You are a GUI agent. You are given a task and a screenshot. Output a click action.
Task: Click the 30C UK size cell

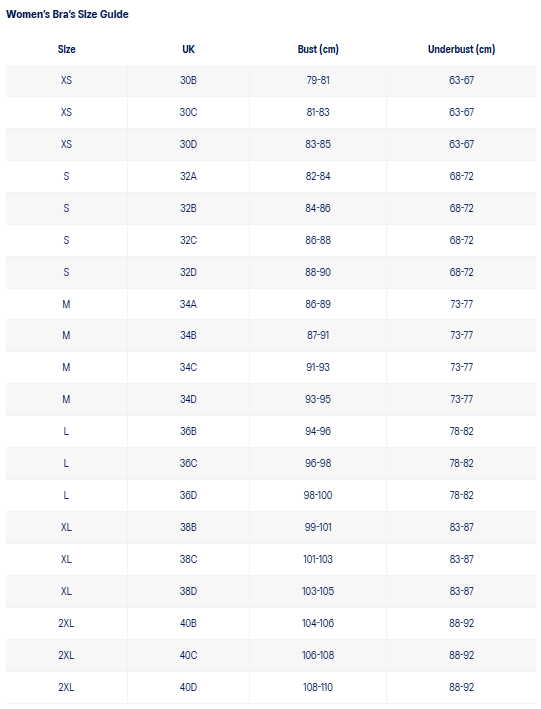(x=188, y=112)
